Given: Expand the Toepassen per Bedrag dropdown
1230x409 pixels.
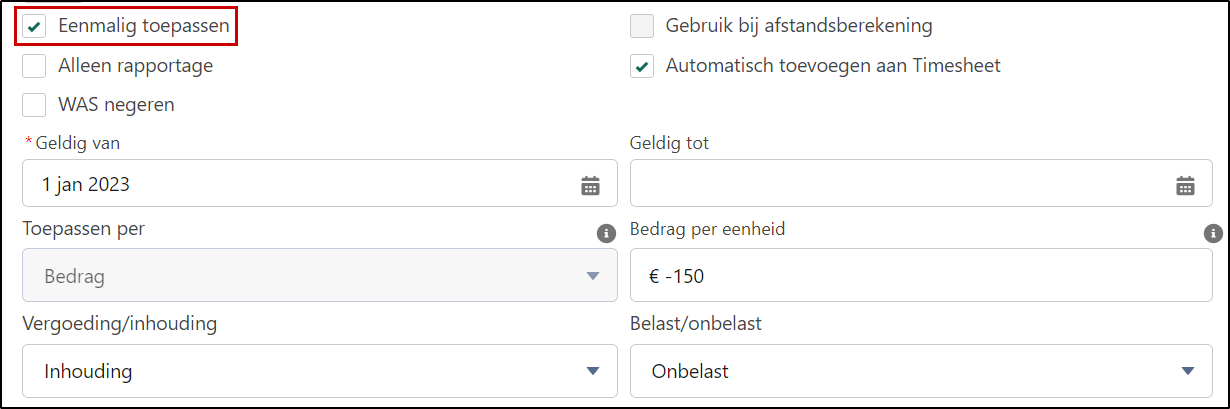Looking at the screenshot, I should (320, 275).
